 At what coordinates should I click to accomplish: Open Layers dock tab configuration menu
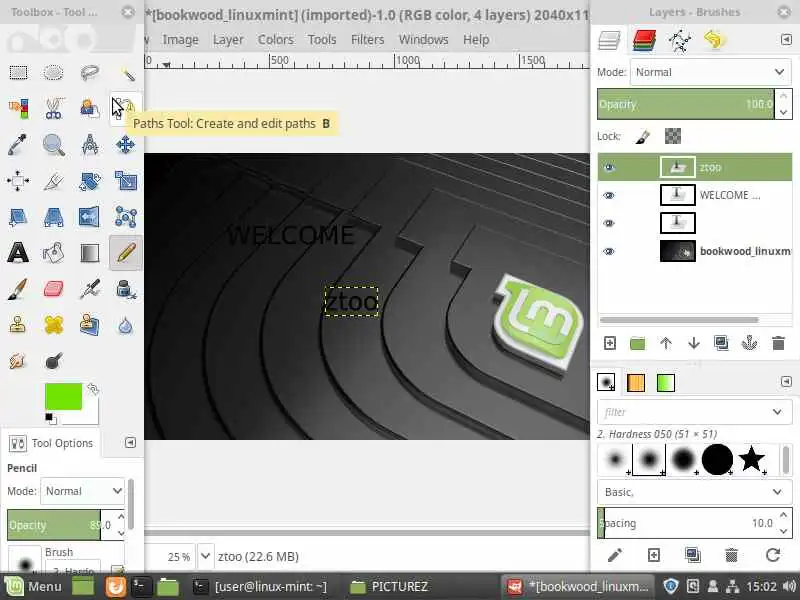point(786,39)
